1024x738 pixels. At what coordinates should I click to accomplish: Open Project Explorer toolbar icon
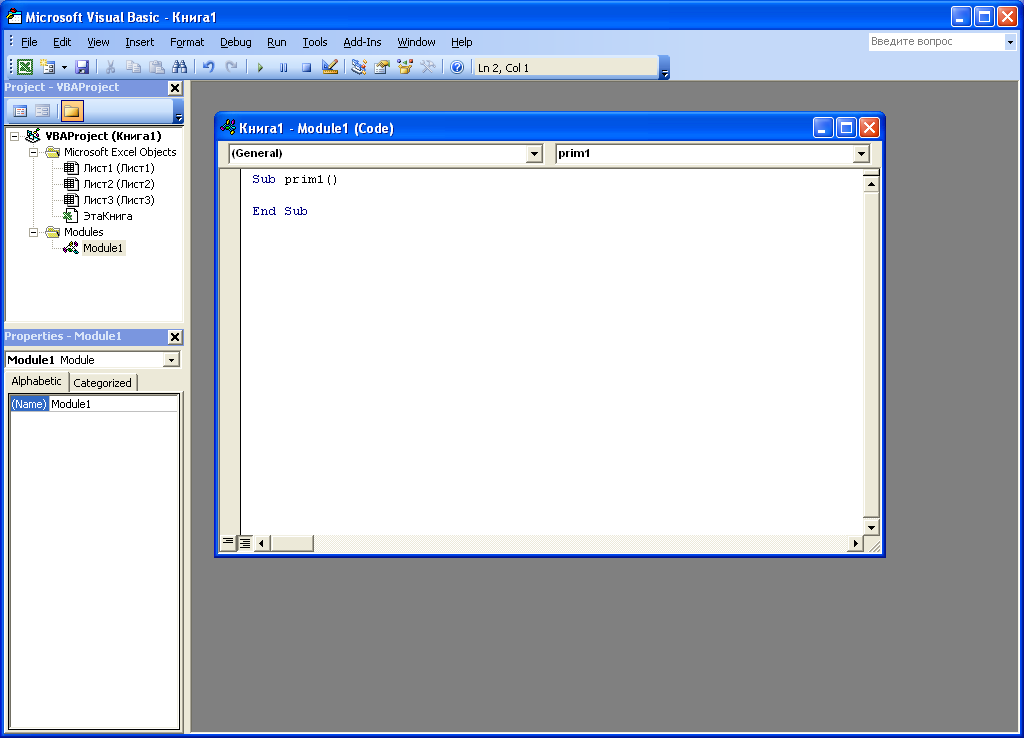point(359,67)
